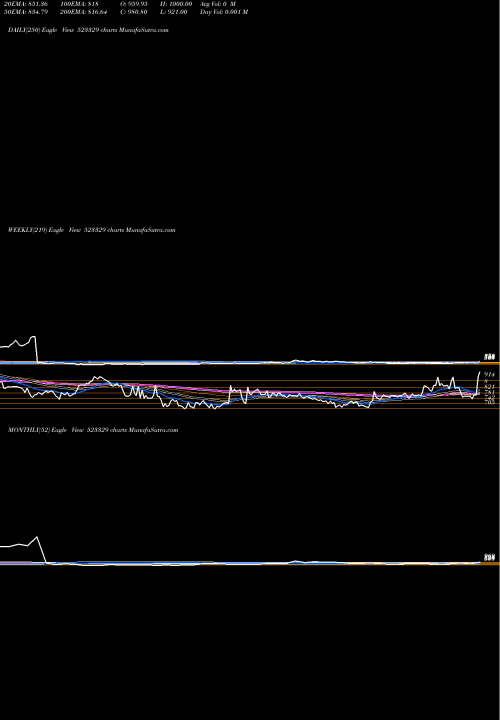This screenshot has height=720, width=500.
Task: Click the 703 price axis label
Action: click(x=489, y=402)
